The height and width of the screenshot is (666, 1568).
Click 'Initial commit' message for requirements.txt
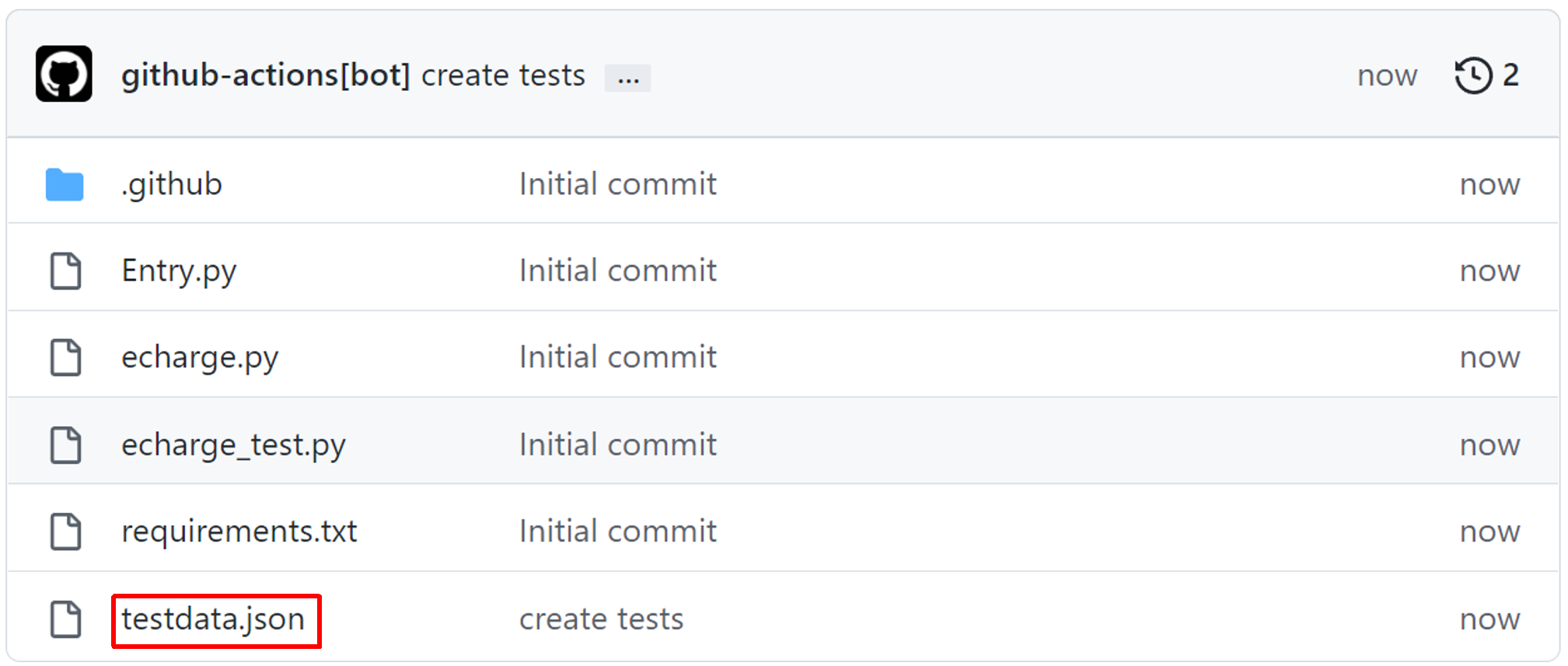[x=617, y=532]
